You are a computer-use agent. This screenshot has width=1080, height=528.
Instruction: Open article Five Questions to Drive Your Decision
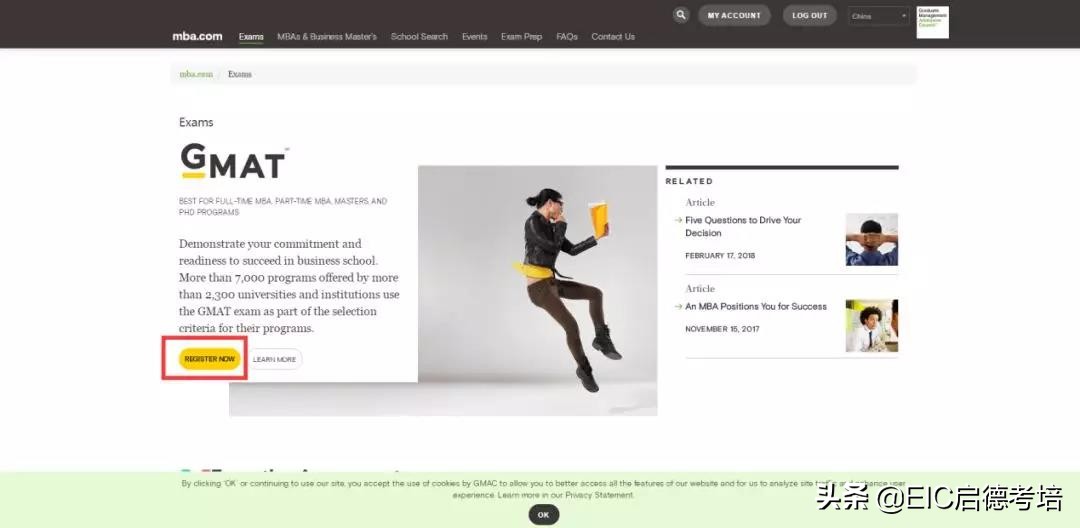point(743,226)
